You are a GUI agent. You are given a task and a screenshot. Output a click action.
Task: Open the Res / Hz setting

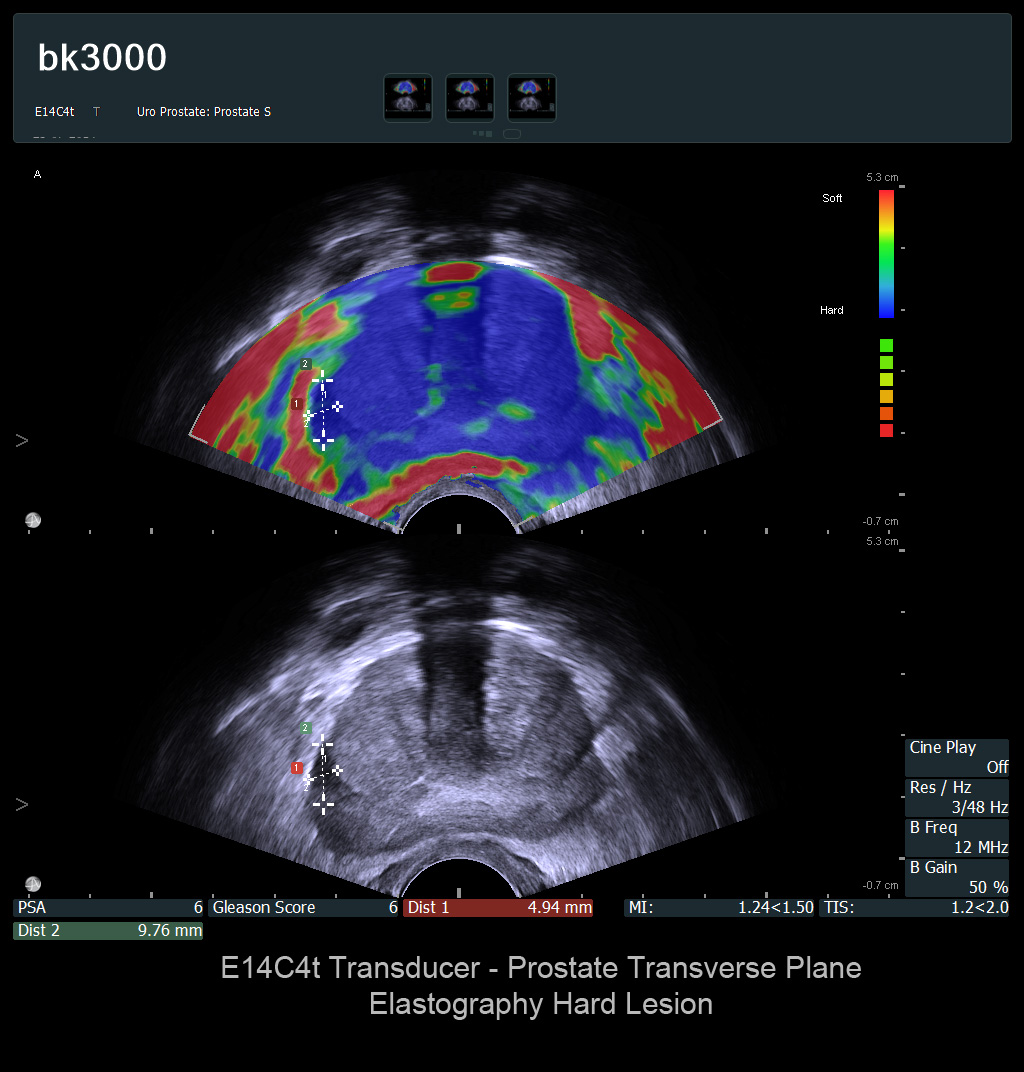point(958,797)
